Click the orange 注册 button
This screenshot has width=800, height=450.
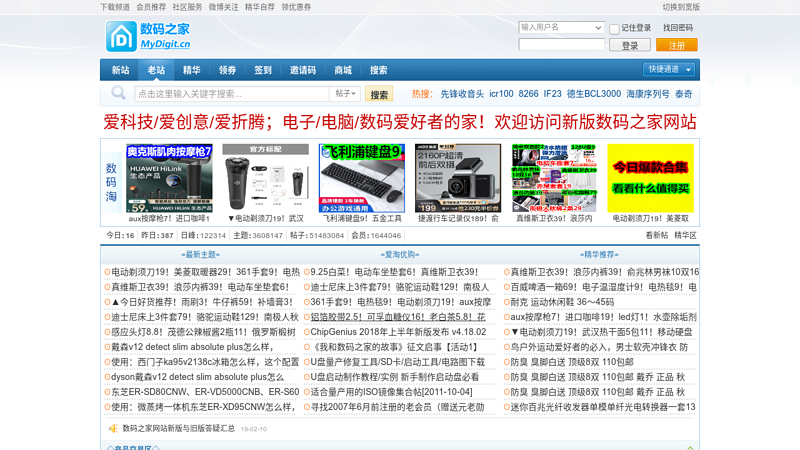coord(677,45)
